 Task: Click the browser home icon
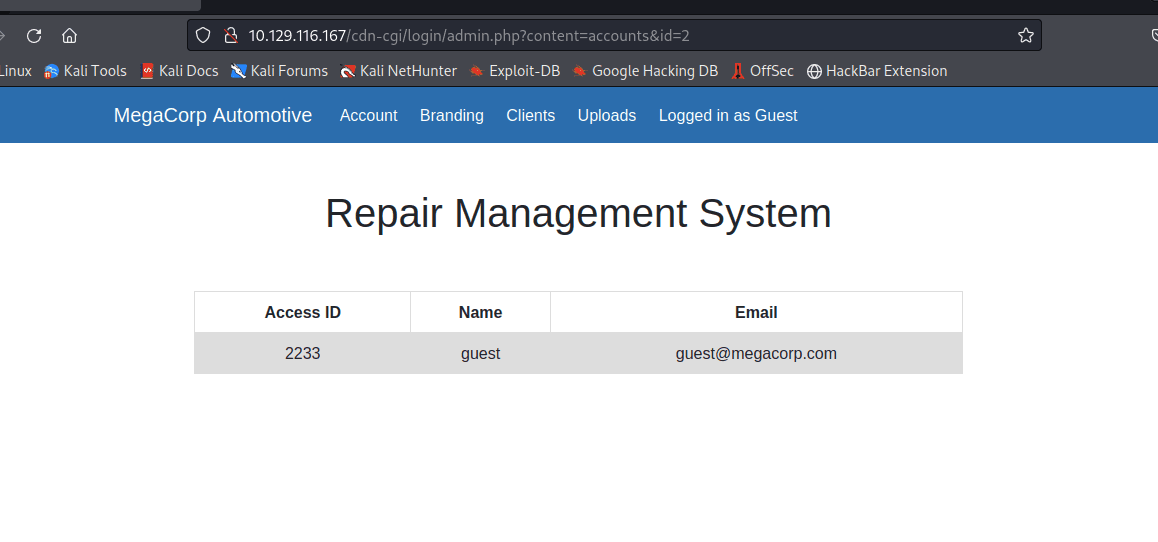click(x=69, y=36)
